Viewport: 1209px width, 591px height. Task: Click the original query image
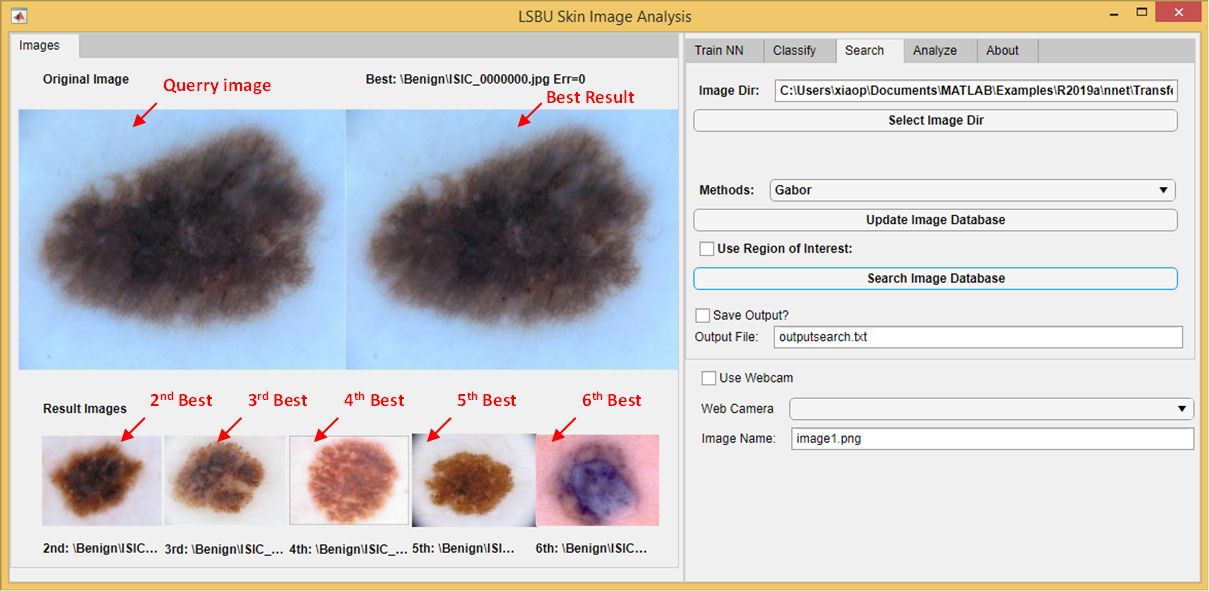tap(180, 238)
